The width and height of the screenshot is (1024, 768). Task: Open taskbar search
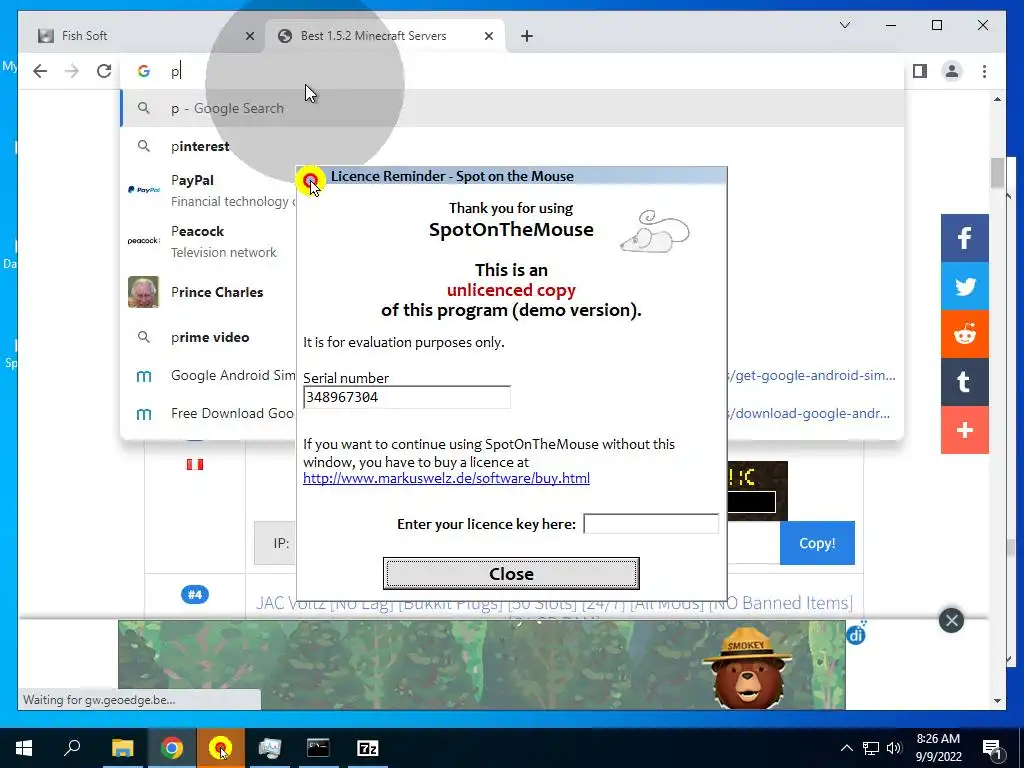click(x=72, y=748)
